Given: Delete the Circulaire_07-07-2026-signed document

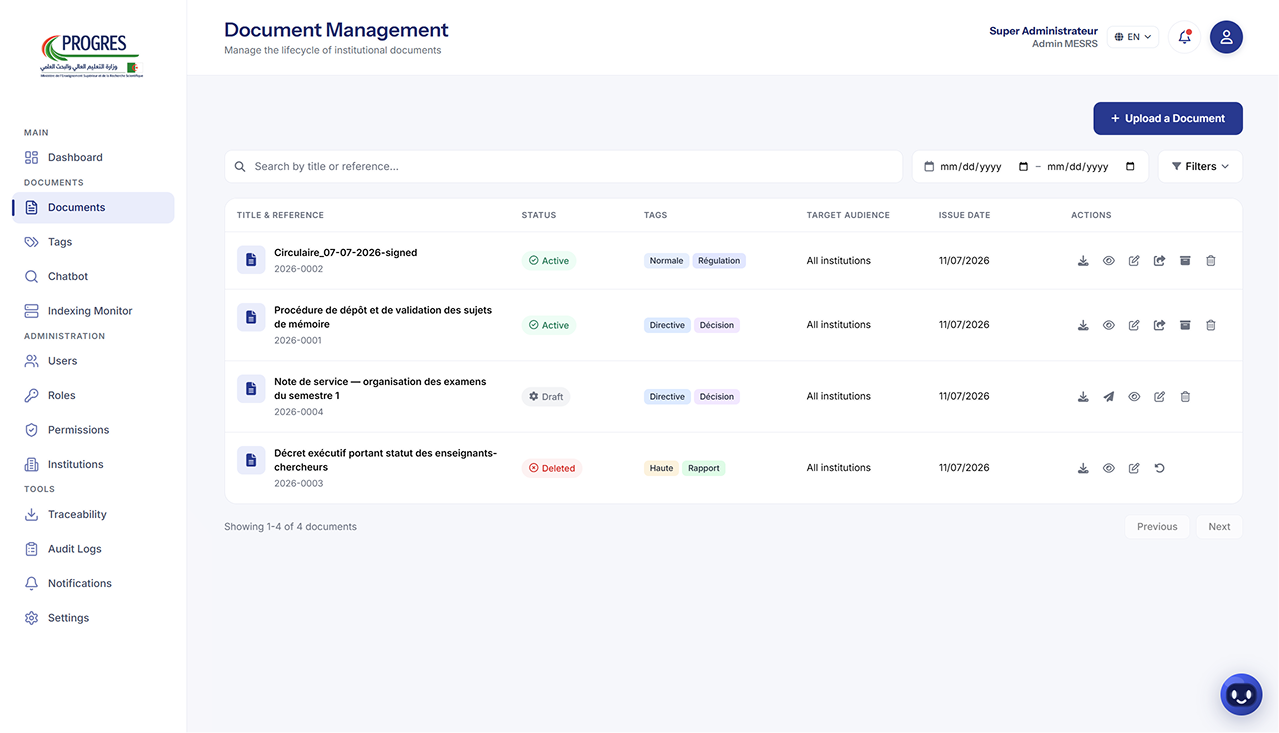Looking at the screenshot, I should (1211, 261).
